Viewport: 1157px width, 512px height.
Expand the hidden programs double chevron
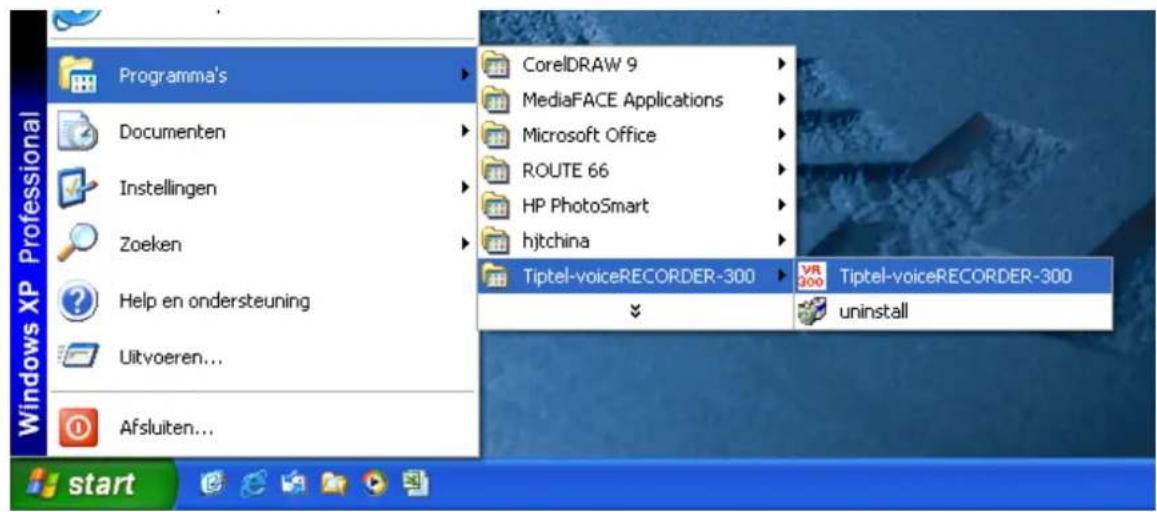click(636, 311)
